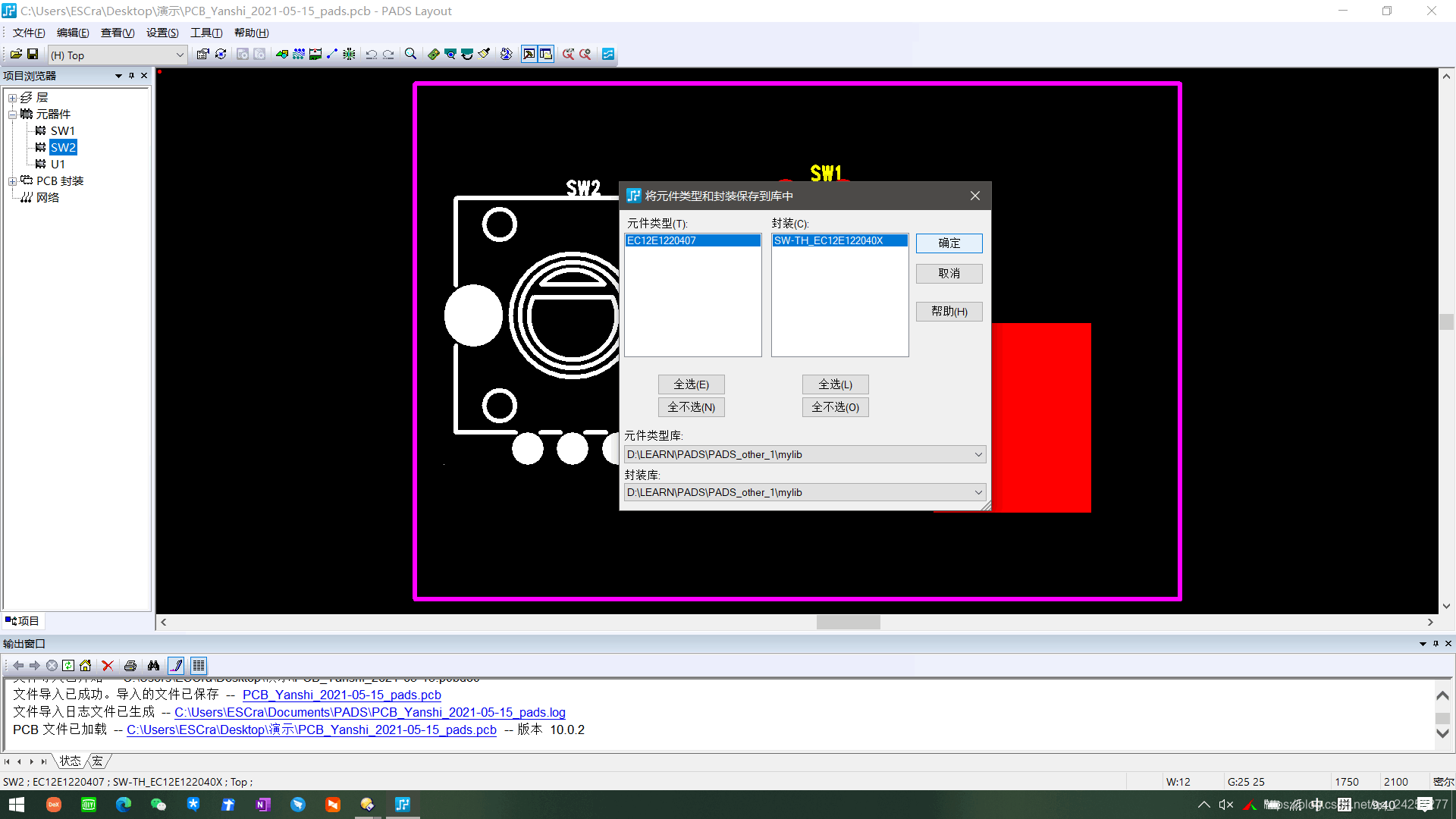Click the Undo arrow icon
The image size is (1456, 819).
(372, 54)
